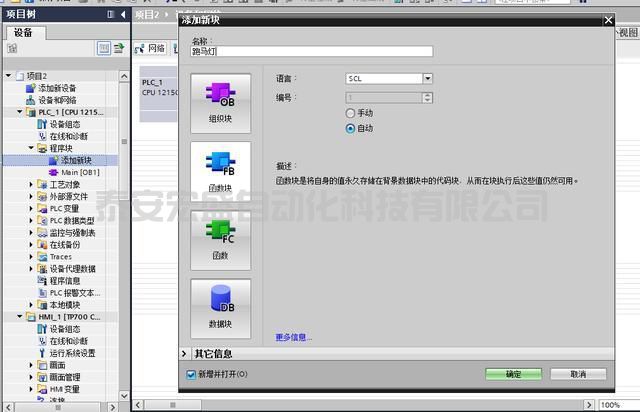Select the FB function block type
The image size is (640, 412).
[219, 169]
